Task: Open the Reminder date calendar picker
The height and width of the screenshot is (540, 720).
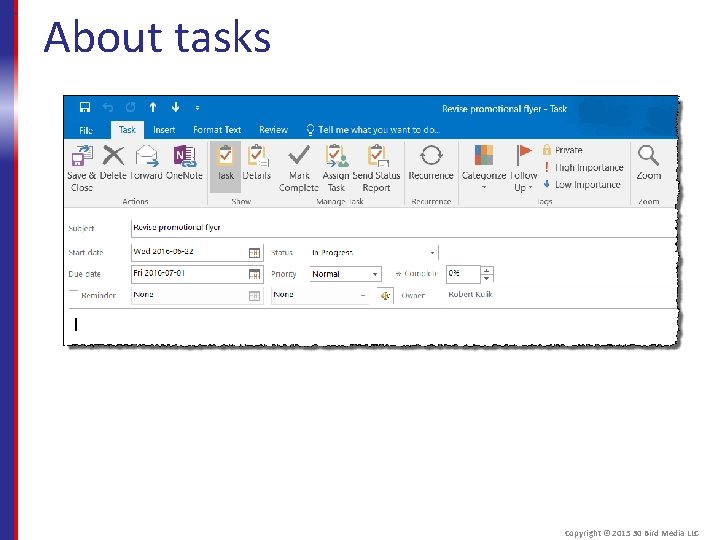Action: [x=254, y=296]
